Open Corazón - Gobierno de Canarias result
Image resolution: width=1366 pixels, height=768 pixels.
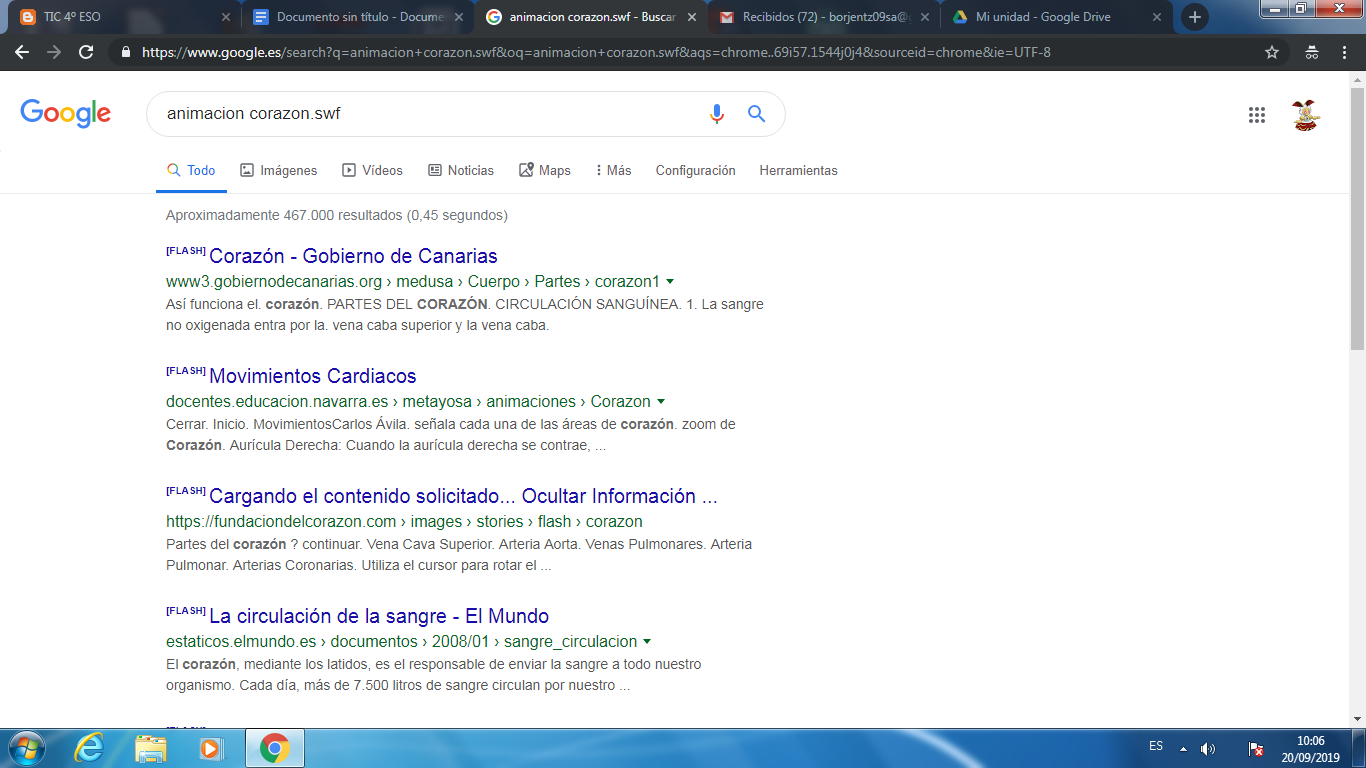tap(353, 256)
